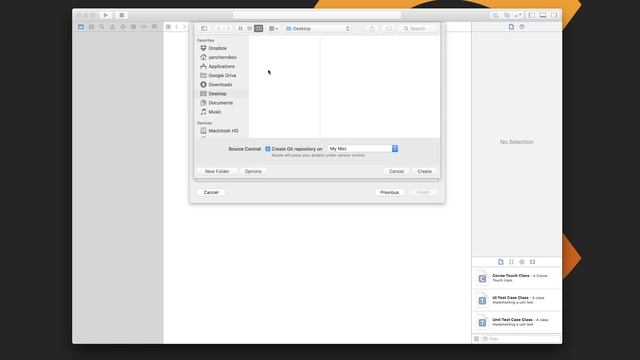
Task: Select Google Drive in Favorites sidebar
Action: [222, 76]
